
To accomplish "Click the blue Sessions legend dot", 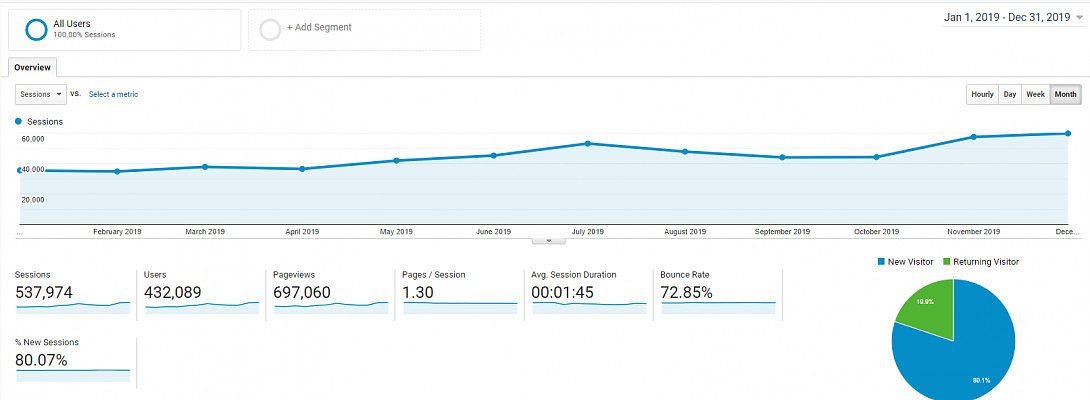I will 18,121.
